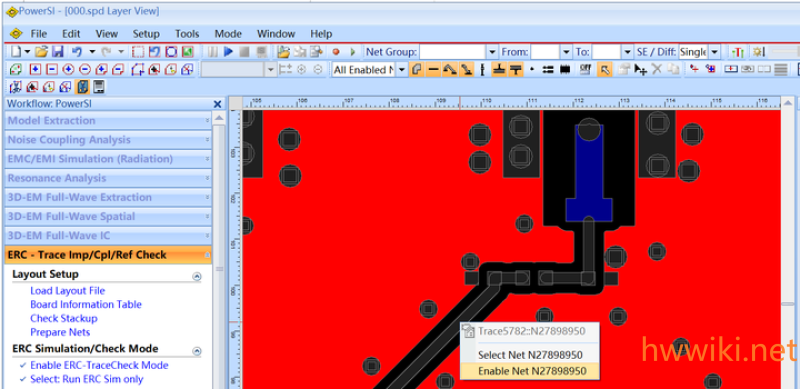Click the blue Start Simulation play icon
This screenshot has width=800, height=389.
[x=228, y=52]
